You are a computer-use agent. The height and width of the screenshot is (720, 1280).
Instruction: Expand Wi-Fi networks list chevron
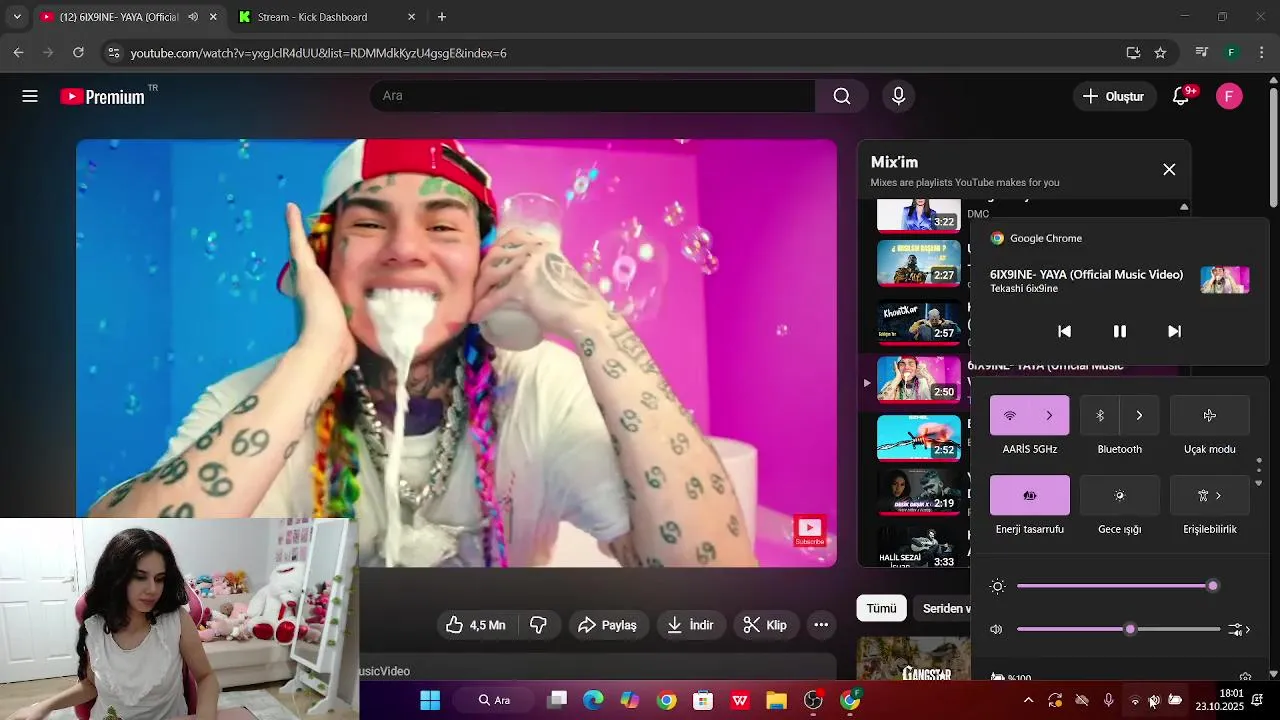tap(1049, 415)
